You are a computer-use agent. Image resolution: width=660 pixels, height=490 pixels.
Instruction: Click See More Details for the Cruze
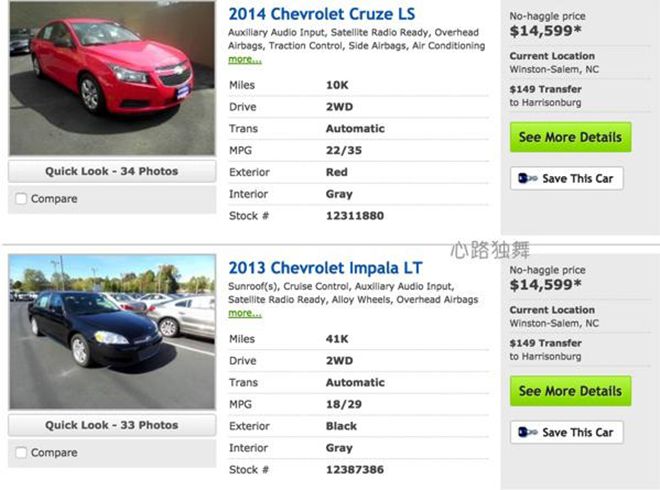[x=570, y=137]
